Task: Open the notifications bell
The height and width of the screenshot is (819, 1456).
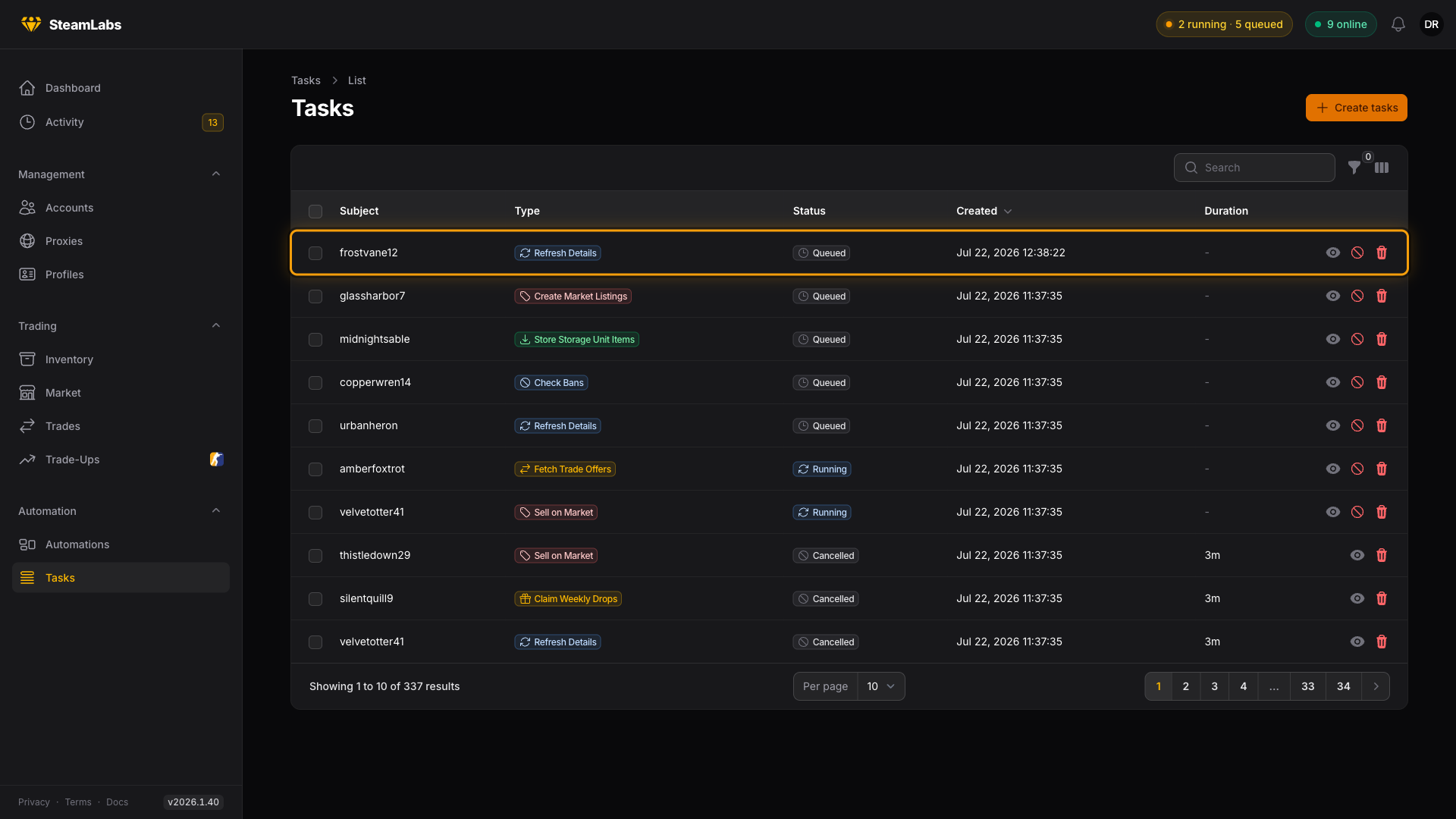Action: (x=1398, y=24)
